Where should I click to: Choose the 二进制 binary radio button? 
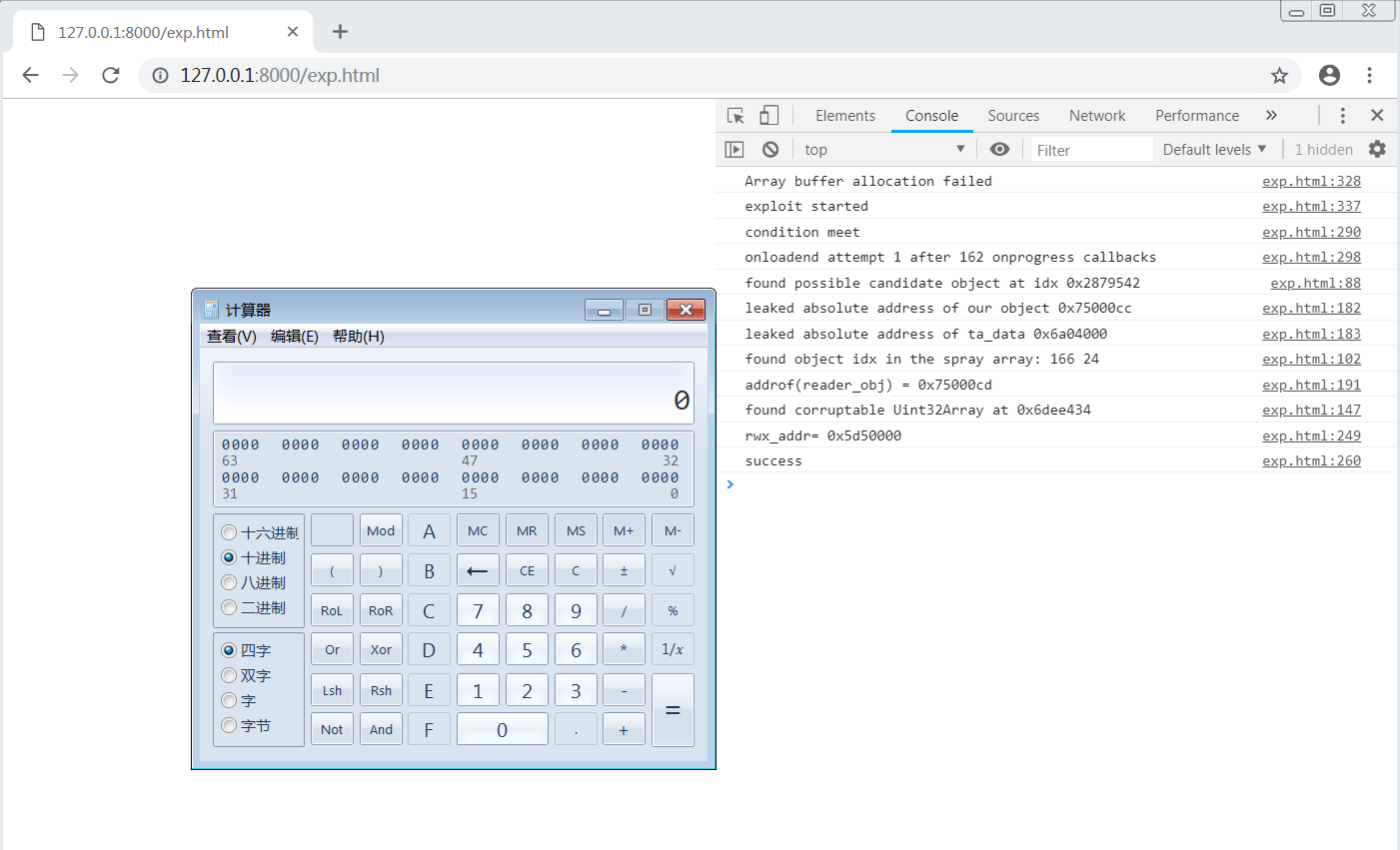[x=230, y=608]
